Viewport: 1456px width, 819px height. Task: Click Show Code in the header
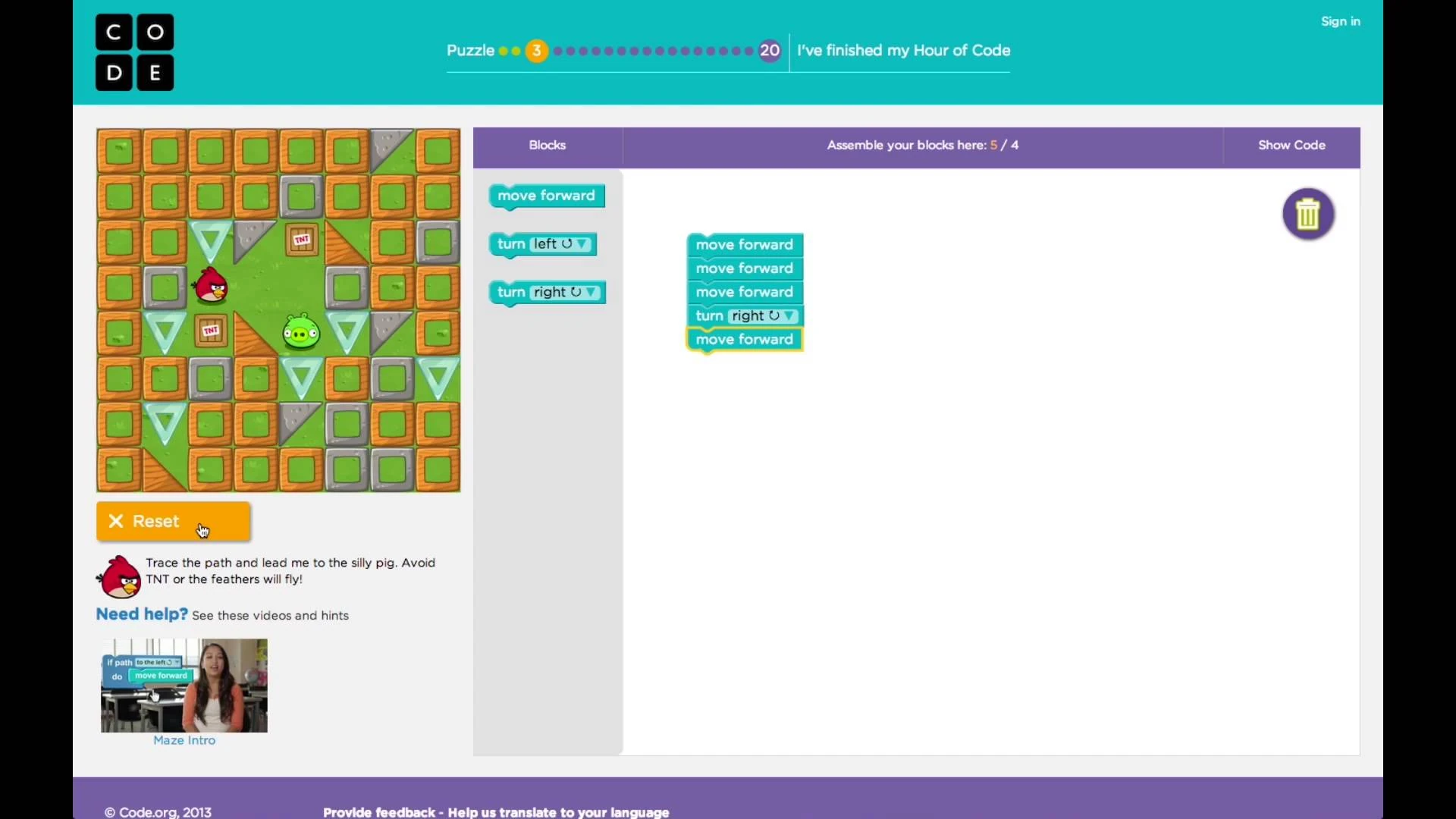coord(1291,145)
